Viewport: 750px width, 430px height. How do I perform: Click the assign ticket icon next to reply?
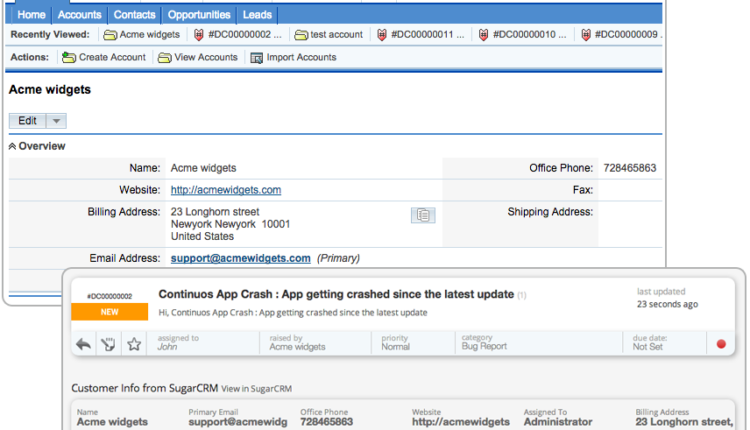pos(107,344)
